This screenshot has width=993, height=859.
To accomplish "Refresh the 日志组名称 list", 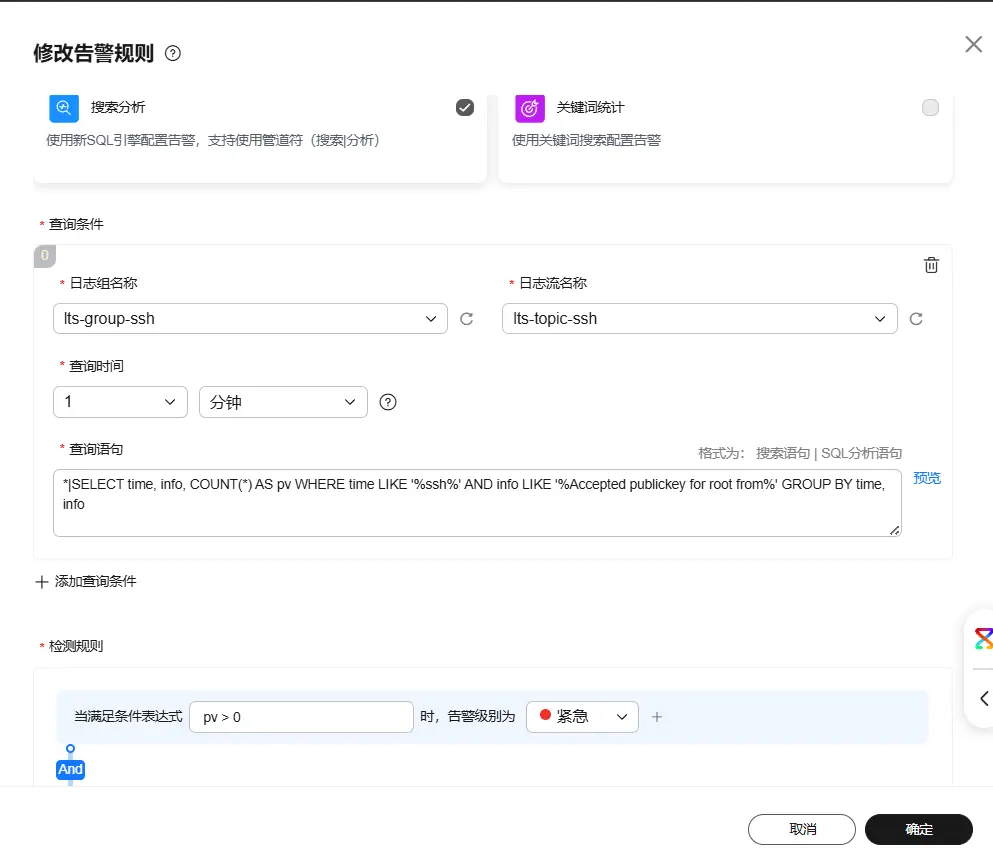I will click(466, 319).
